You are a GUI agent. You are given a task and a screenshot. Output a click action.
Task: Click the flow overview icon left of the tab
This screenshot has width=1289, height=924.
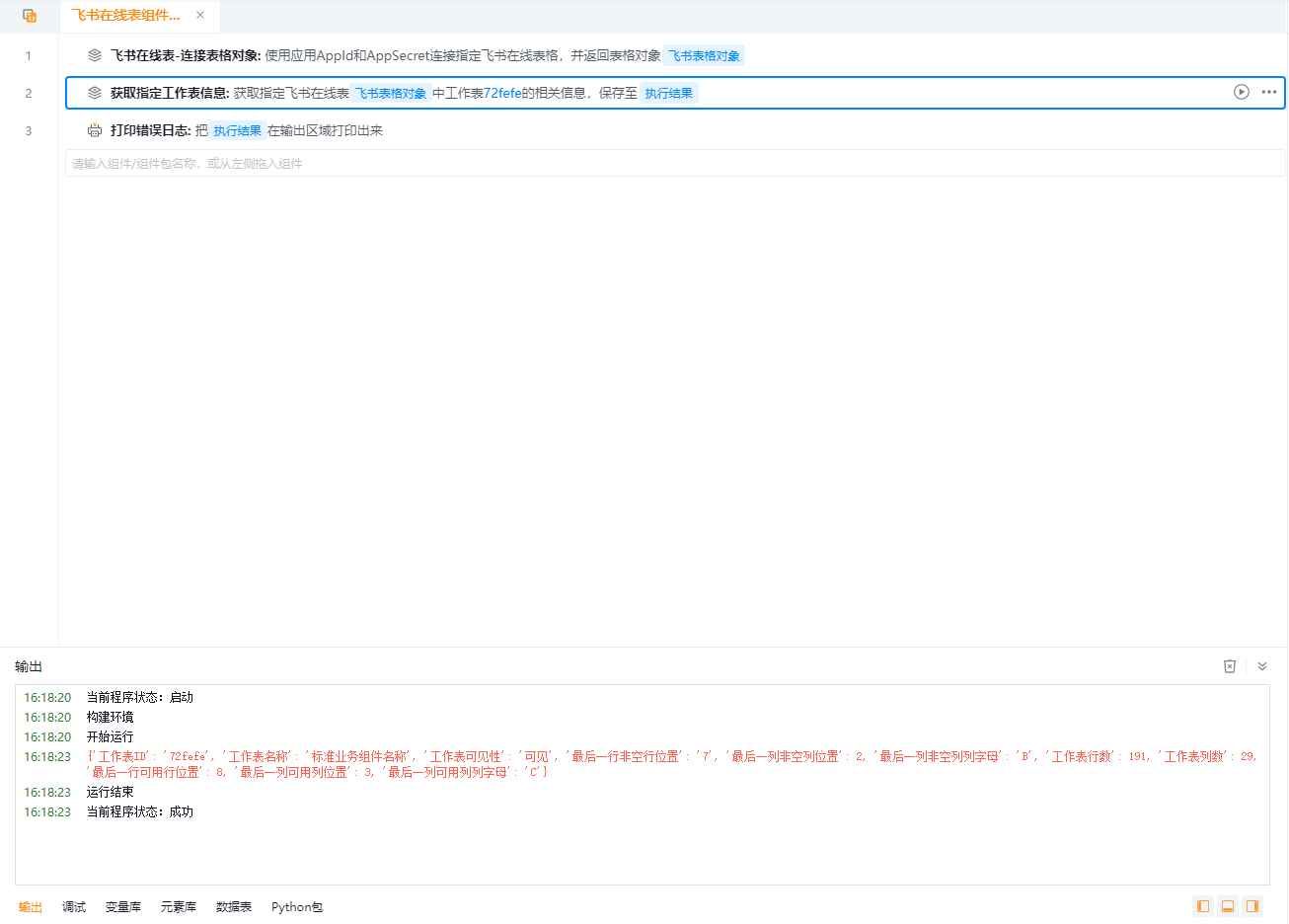click(x=30, y=16)
